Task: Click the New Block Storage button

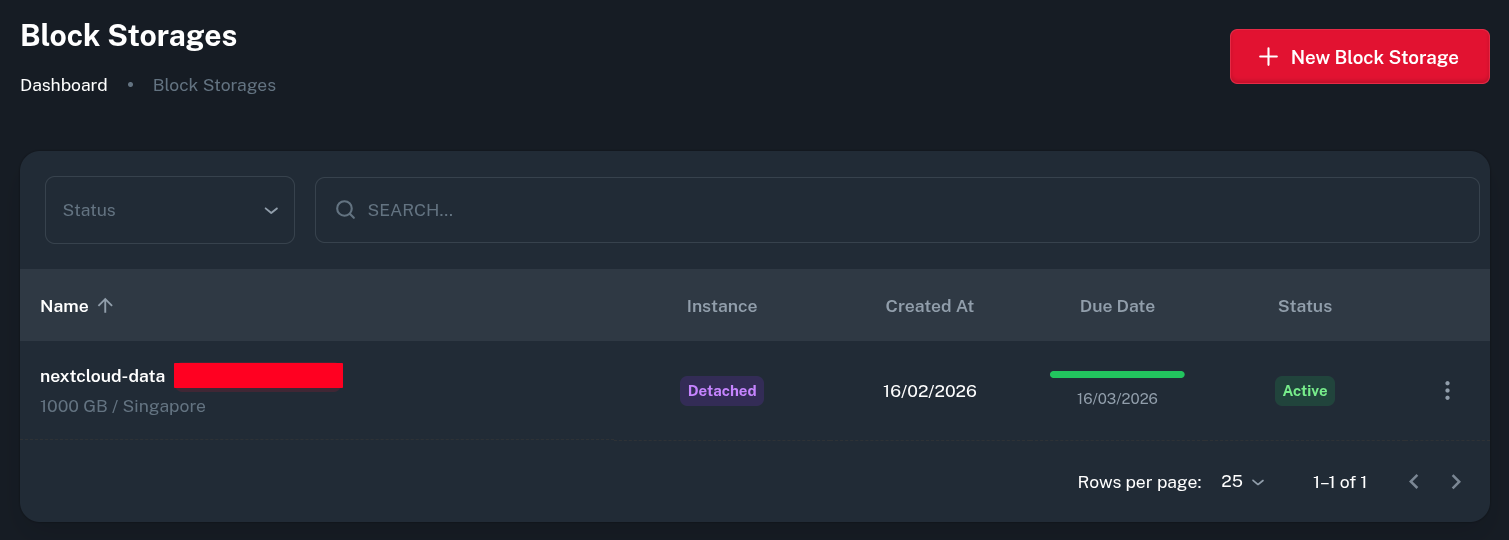Action: (x=1359, y=57)
